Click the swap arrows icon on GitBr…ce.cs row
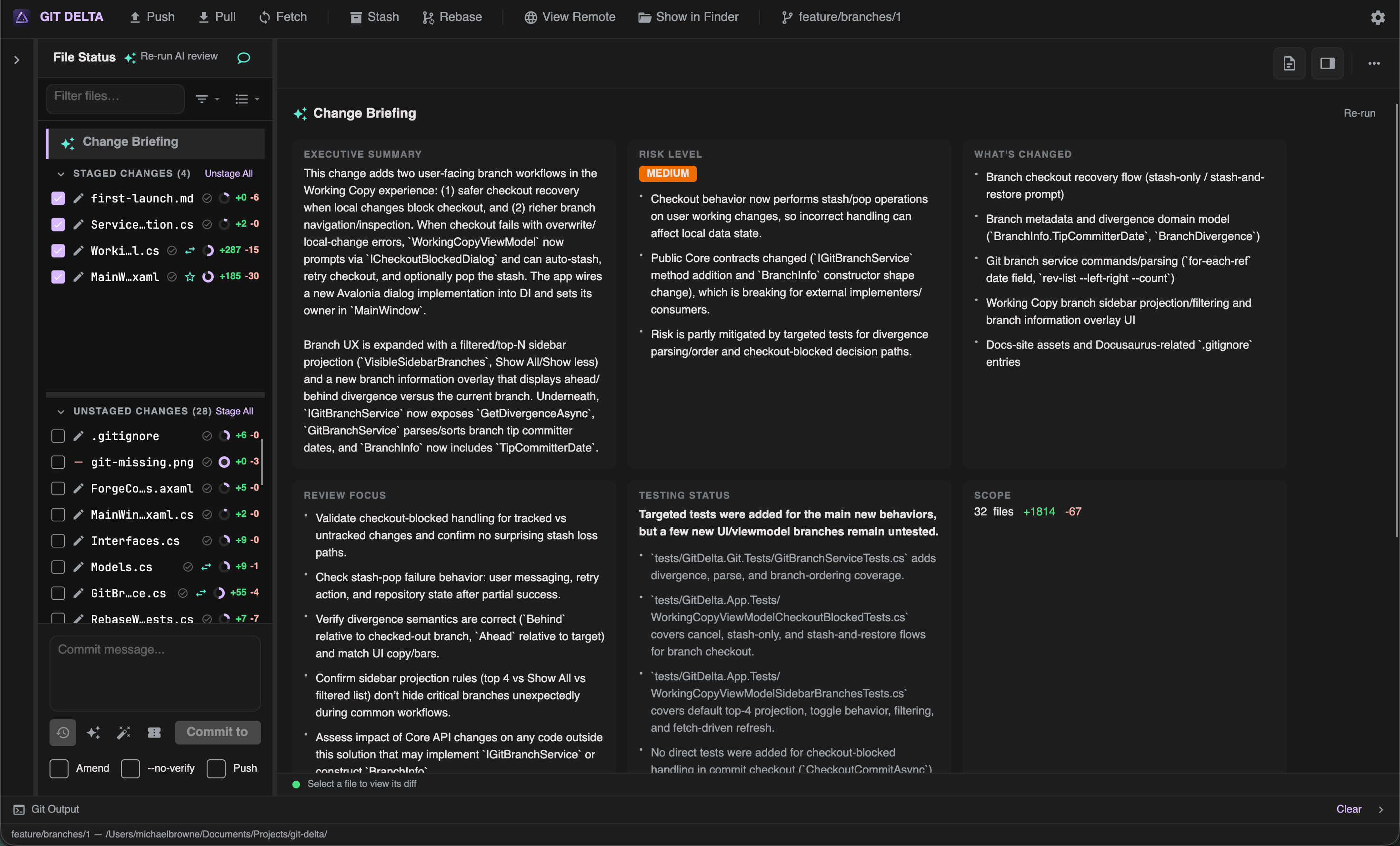Image resolution: width=1400 pixels, height=846 pixels. pos(201,593)
